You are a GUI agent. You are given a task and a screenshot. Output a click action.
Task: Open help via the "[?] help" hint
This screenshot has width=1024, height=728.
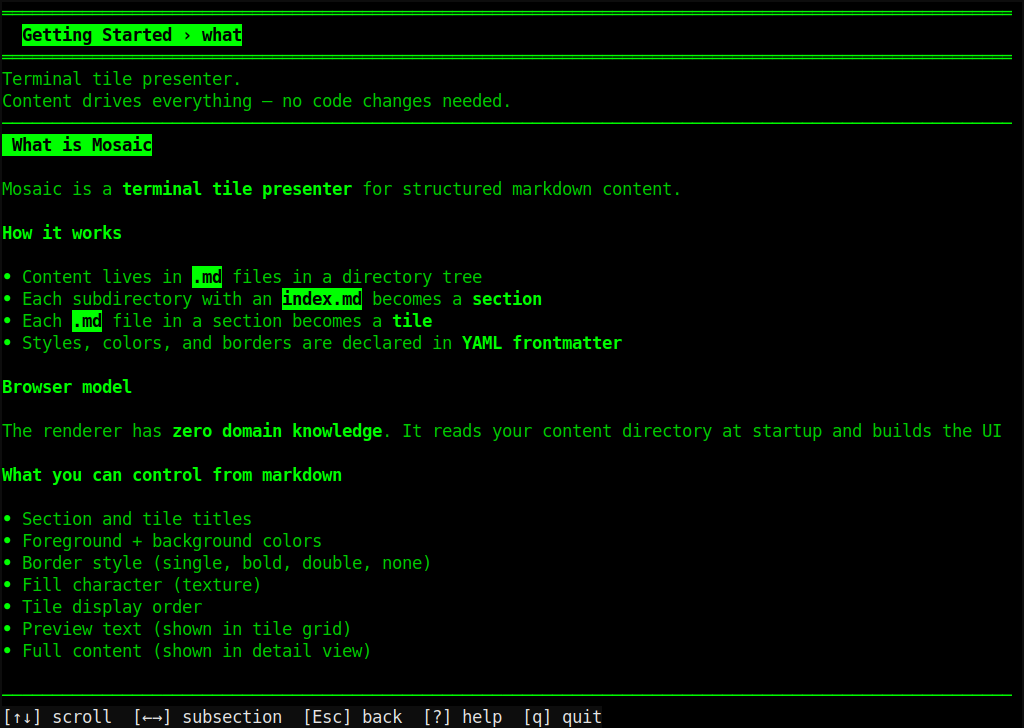(x=462, y=717)
